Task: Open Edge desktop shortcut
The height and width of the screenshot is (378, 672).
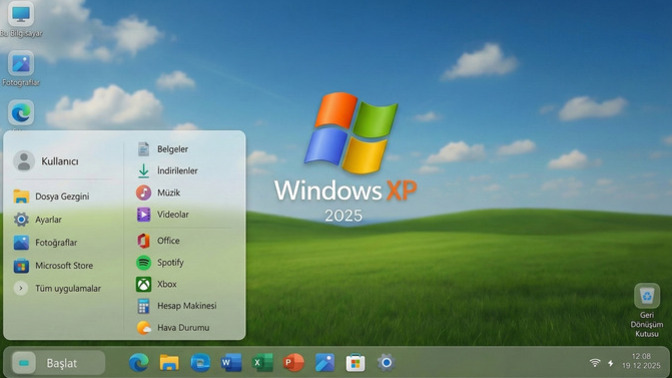Action: pos(21,113)
